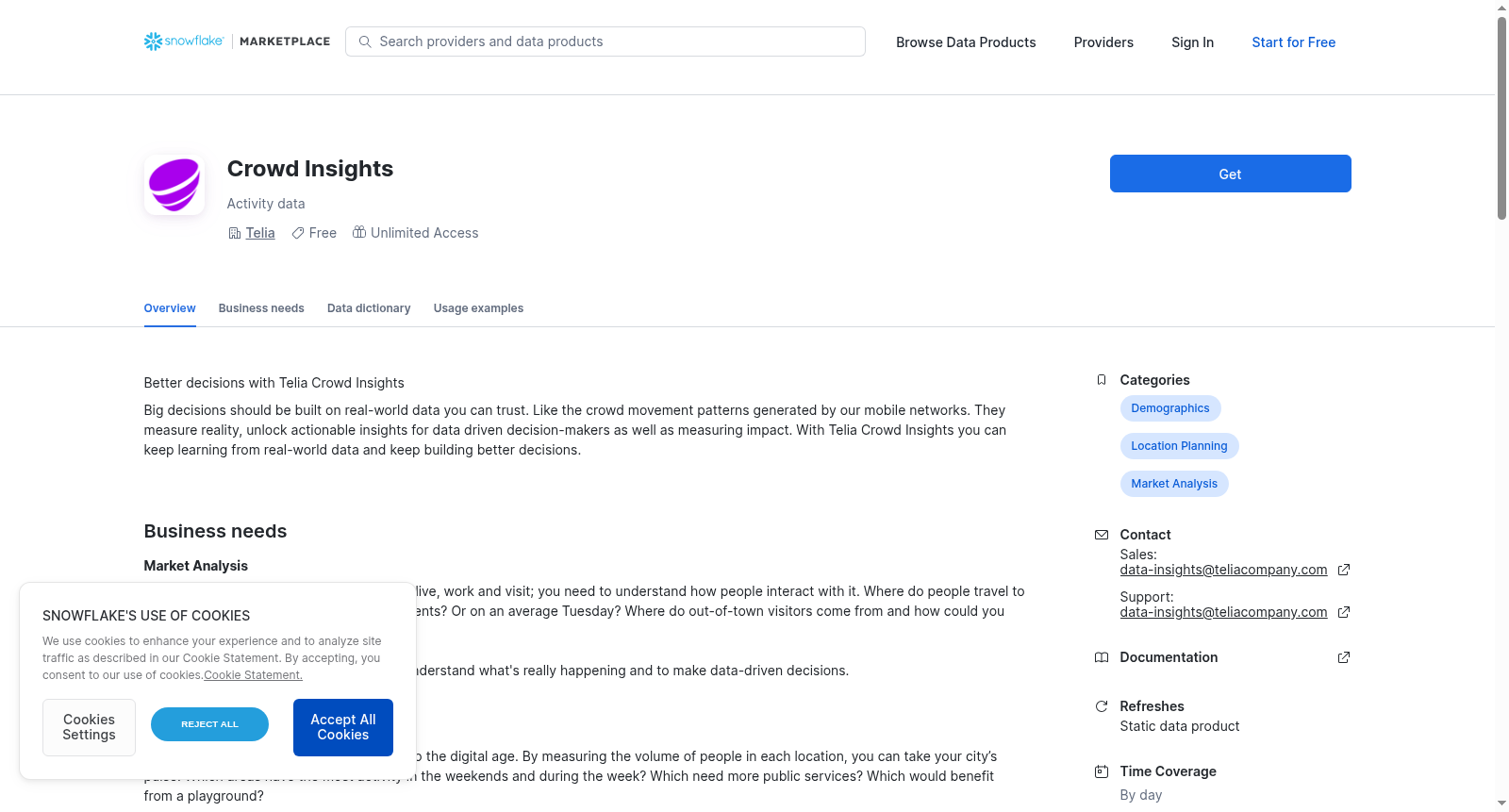Viewport: 1509px width, 812px height.
Task: Click the Support data-insights email link
Action: click(x=1223, y=612)
